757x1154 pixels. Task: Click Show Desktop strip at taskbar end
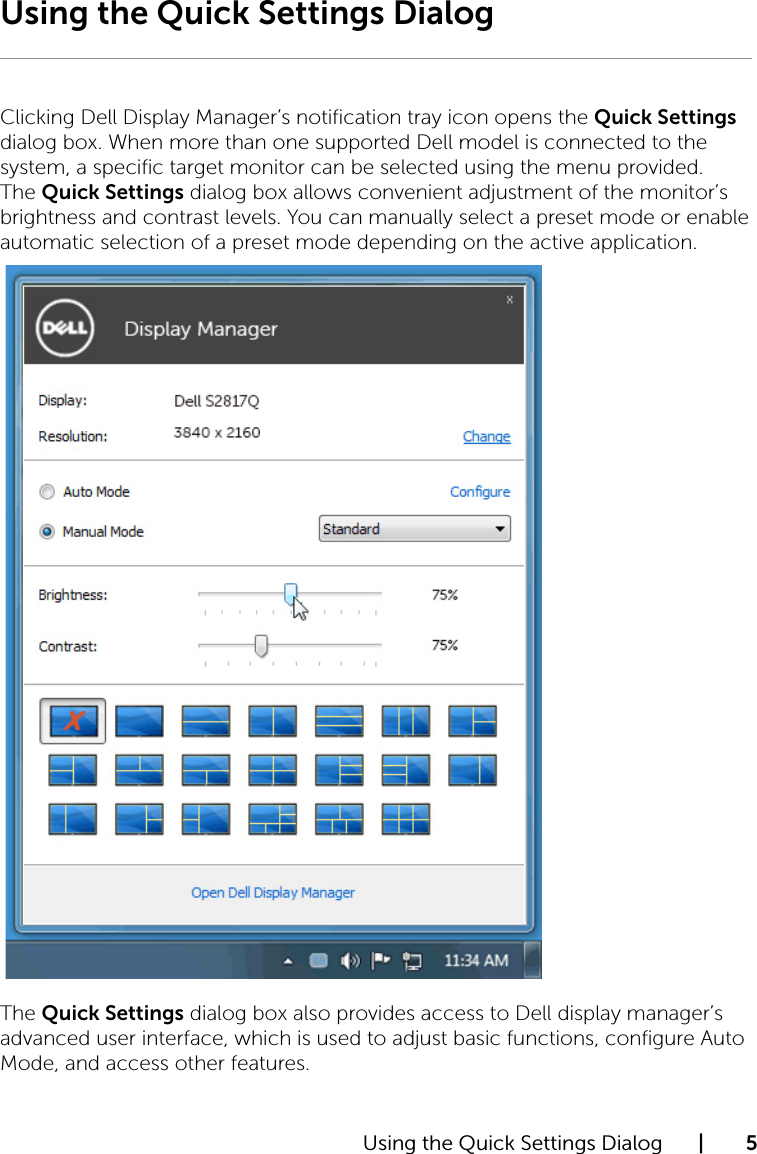point(533,960)
